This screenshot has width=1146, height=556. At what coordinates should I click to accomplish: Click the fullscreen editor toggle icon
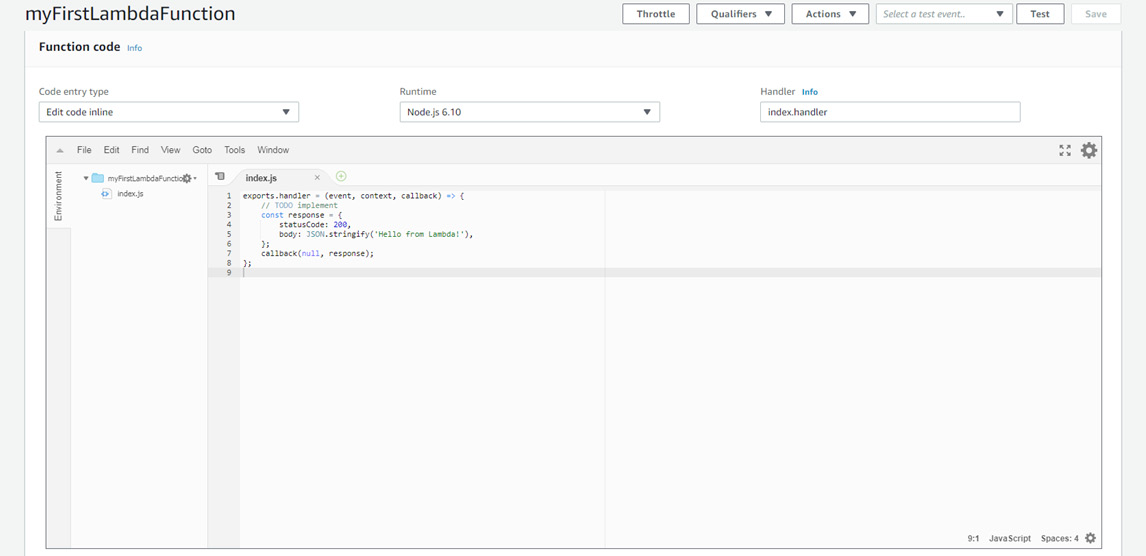coord(1065,150)
